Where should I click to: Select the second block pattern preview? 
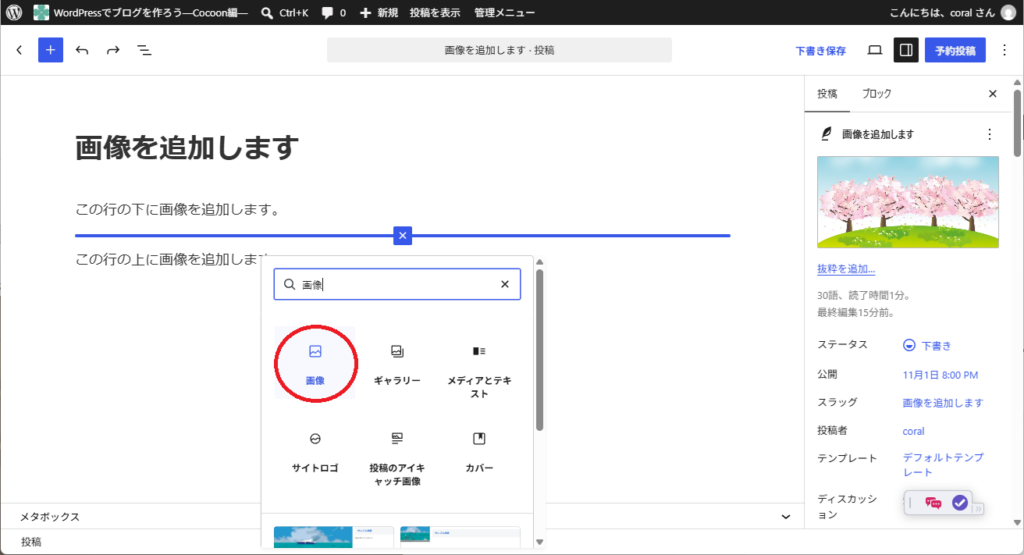coord(460,537)
